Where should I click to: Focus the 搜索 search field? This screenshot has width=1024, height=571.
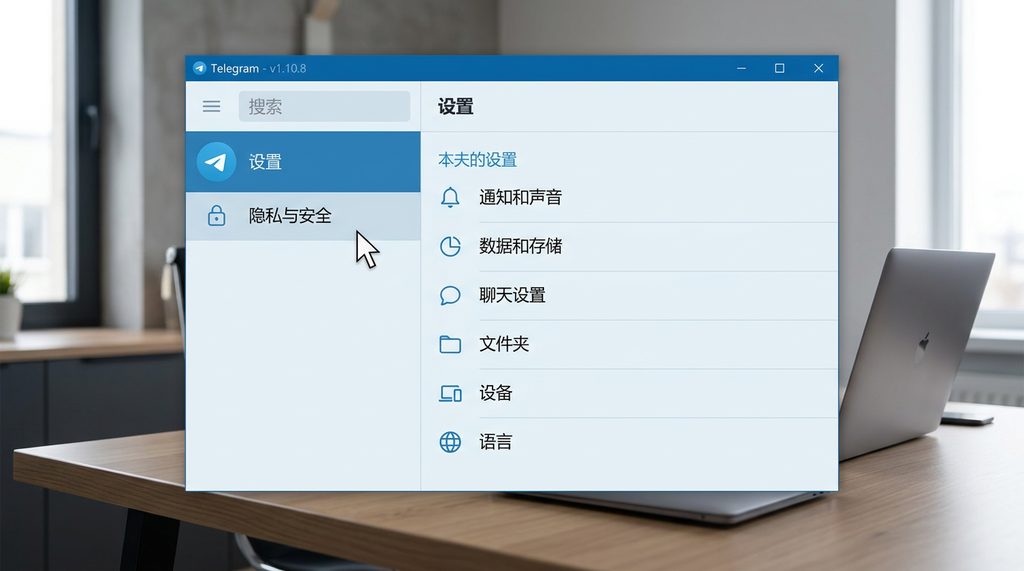pyautogui.click(x=324, y=106)
